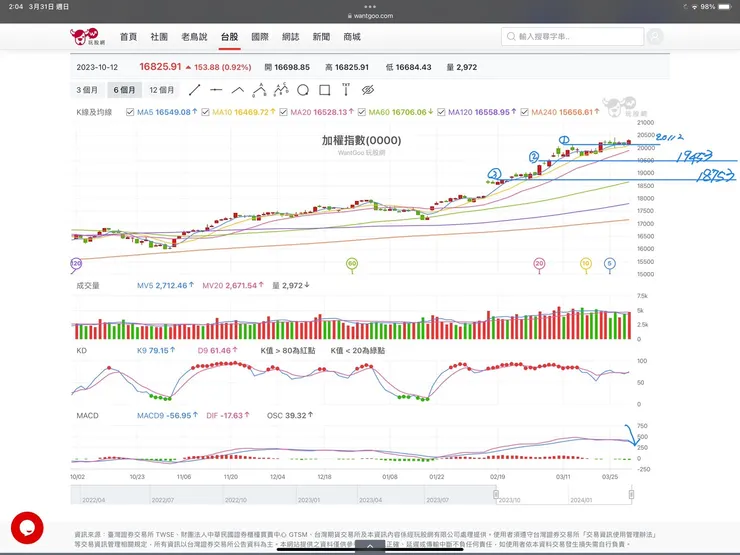Switch chart range to 3個月

tap(87, 90)
